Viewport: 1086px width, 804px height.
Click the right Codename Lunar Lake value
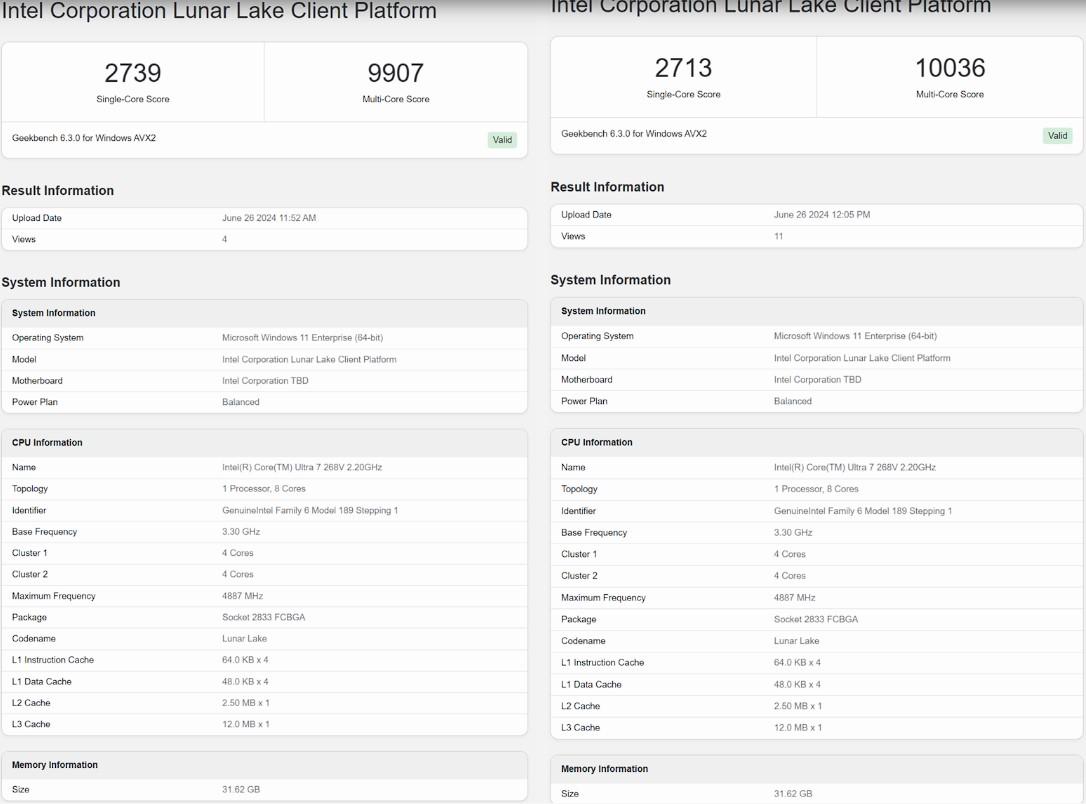(796, 641)
